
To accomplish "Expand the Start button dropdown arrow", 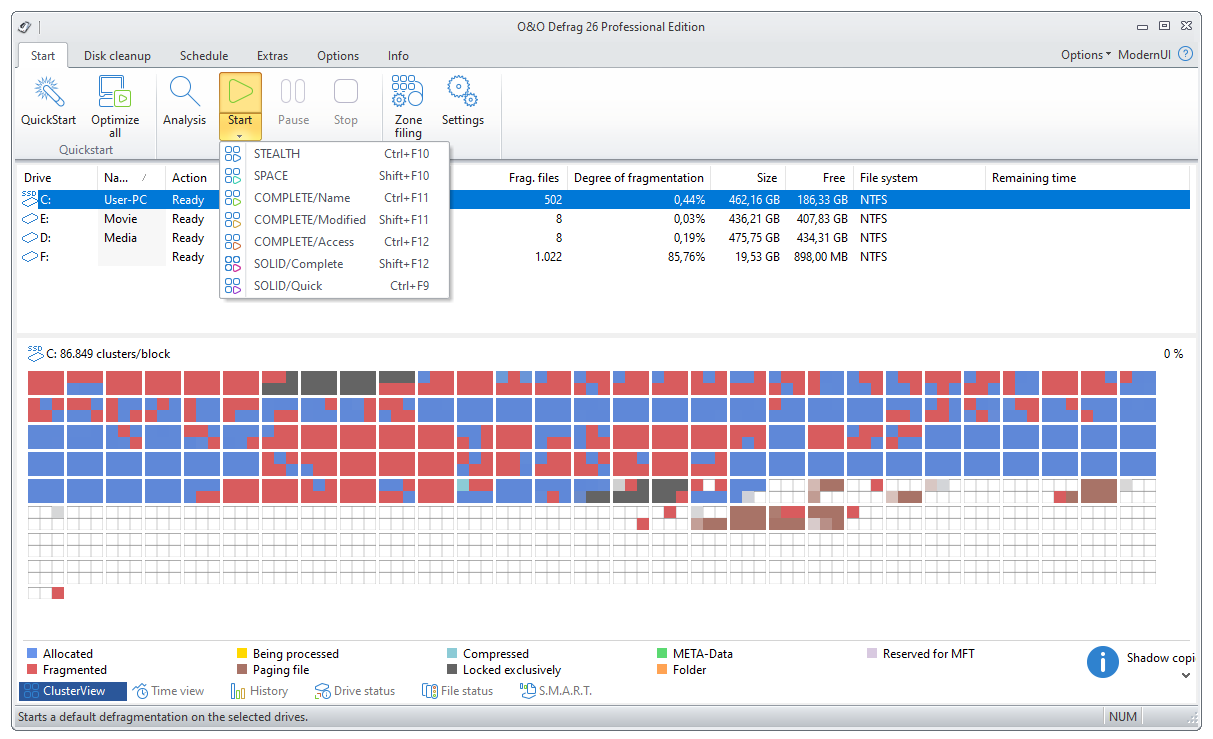I will pyautogui.click(x=240, y=134).
